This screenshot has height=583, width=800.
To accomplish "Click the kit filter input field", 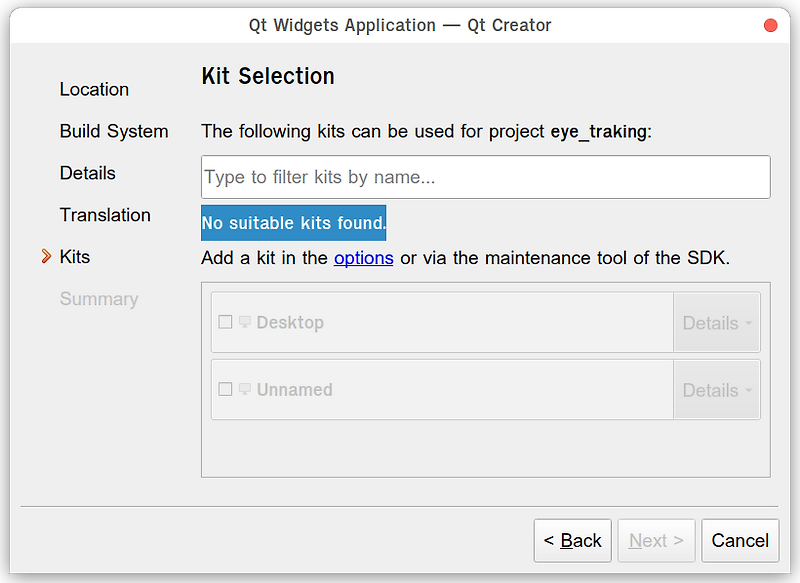I will pyautogui.click(x=485, y=177).
